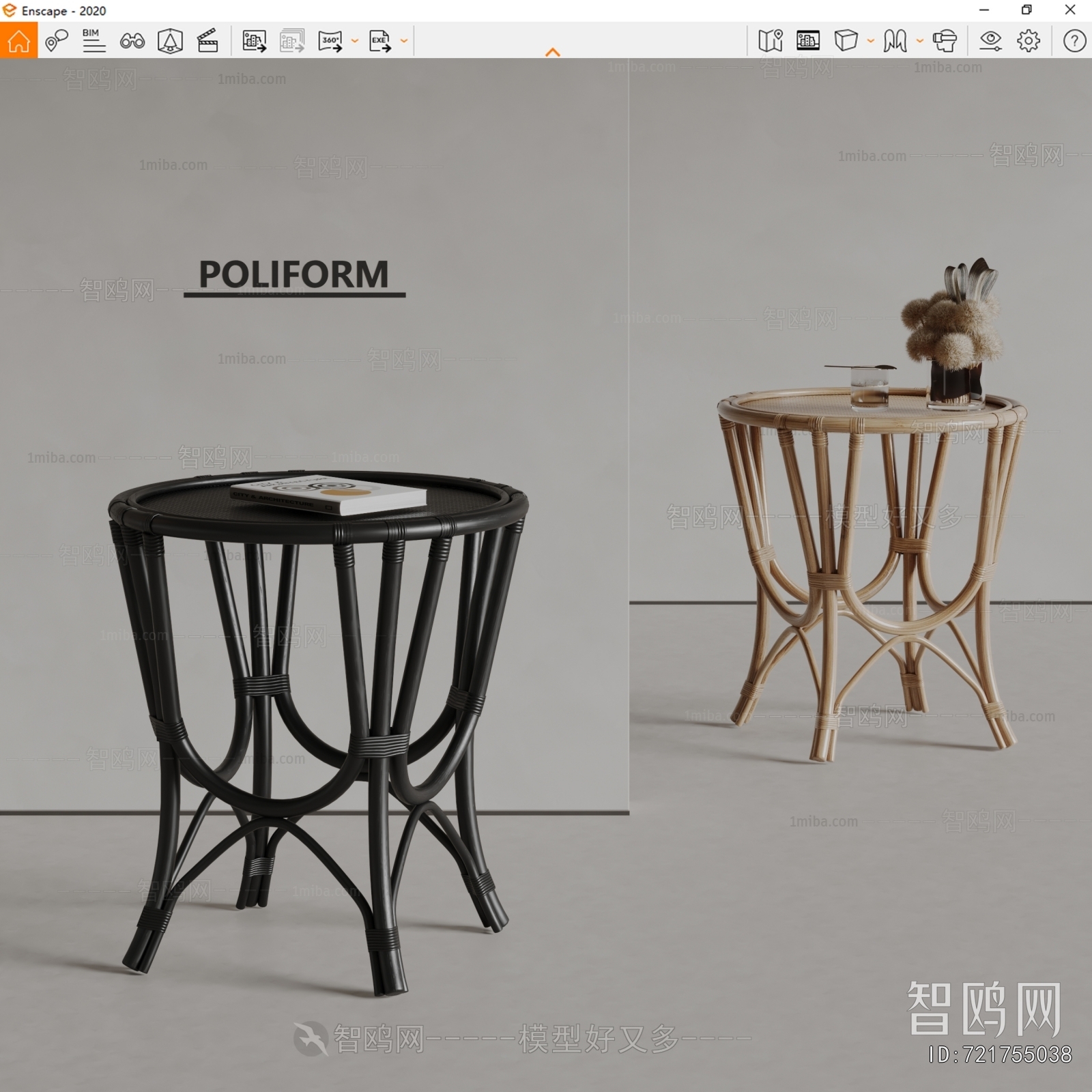1092x1092 pixels.
Task: Toggle orthographic projection cube icon
Action: pyautogui.click(x=846, y=40)
